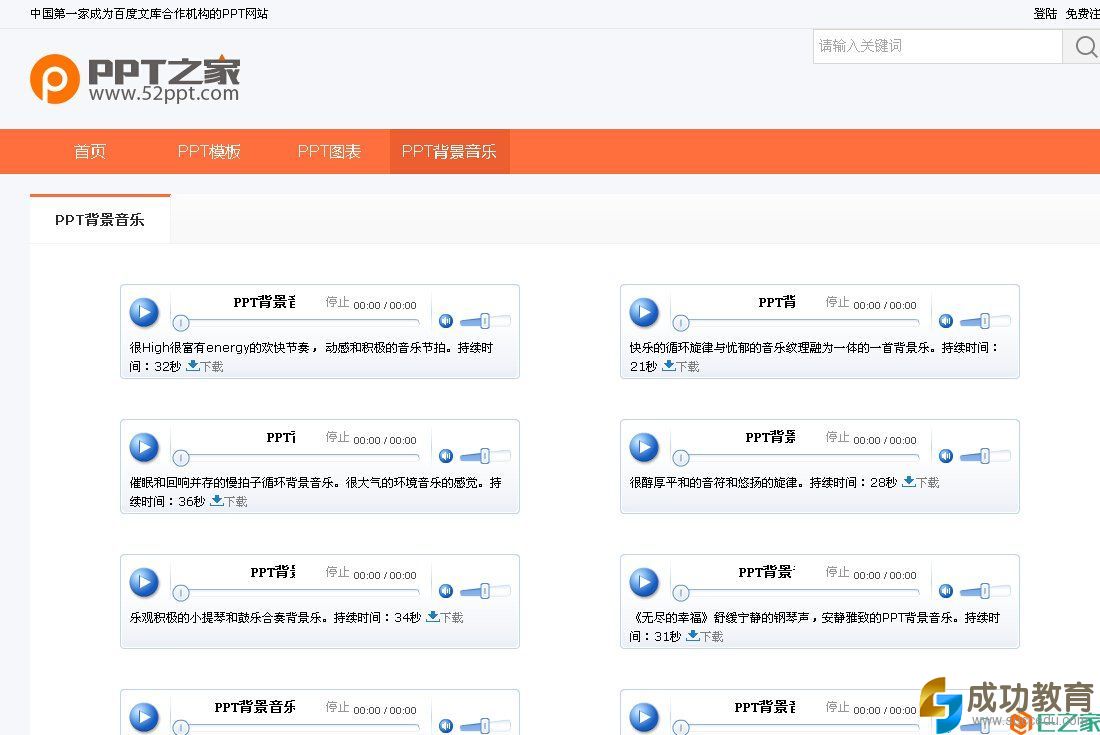Download the 32秒 energy track
Viewport: 1100px width, 735px height.
coord(205,367)
